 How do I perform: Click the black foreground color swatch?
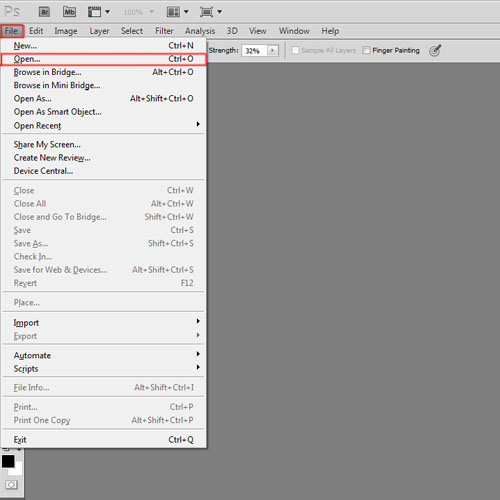(x=8, y=461)
